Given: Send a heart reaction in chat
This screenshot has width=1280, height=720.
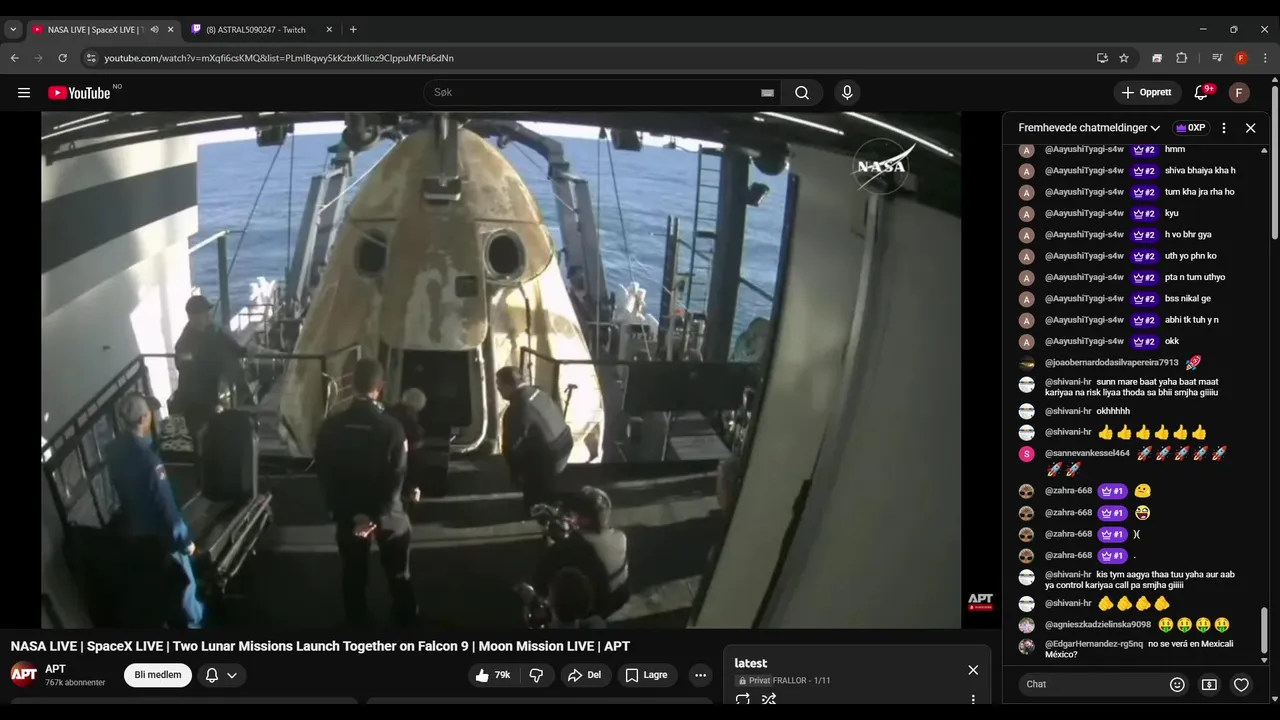Looking at the screenshot, I should tap(1241, 685).
